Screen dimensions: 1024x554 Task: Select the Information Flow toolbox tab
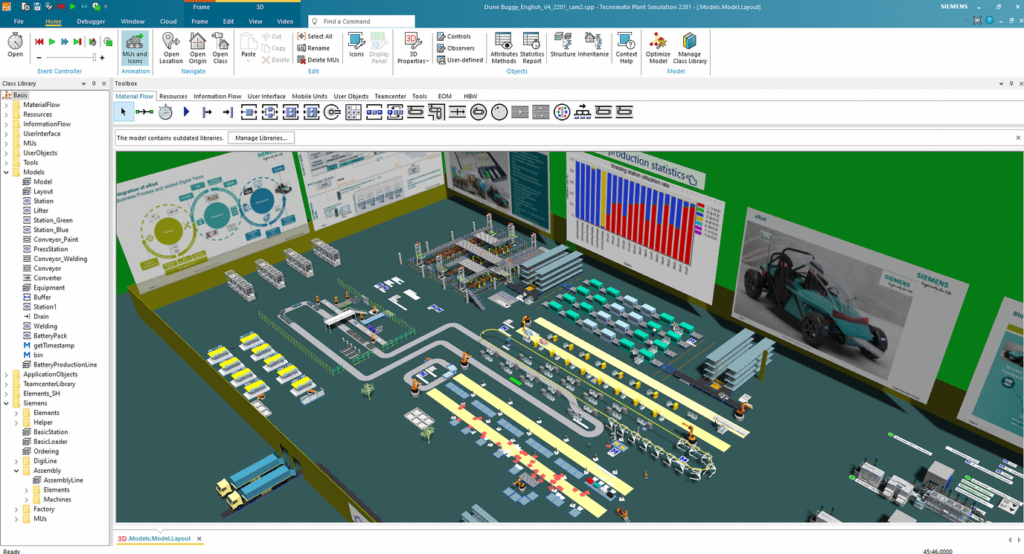[217, 96]
